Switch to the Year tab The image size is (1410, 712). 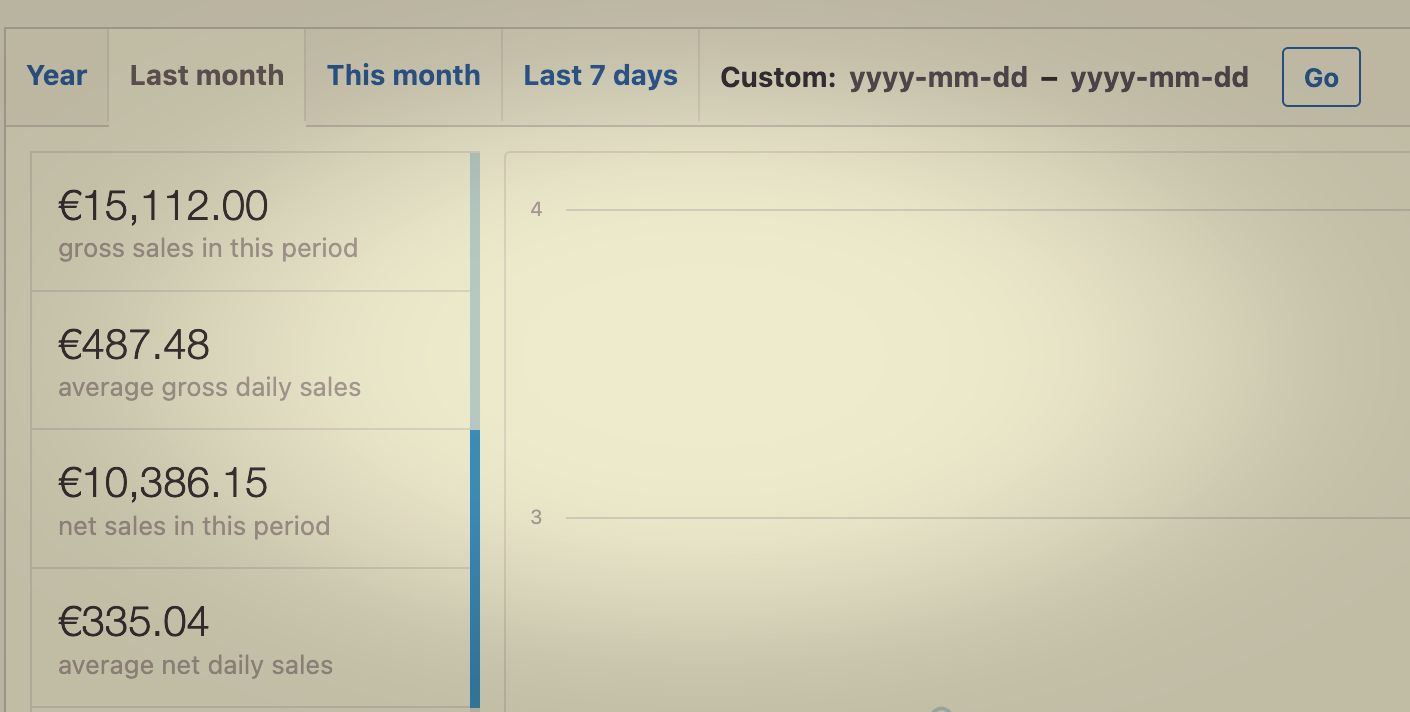point(56,76)
